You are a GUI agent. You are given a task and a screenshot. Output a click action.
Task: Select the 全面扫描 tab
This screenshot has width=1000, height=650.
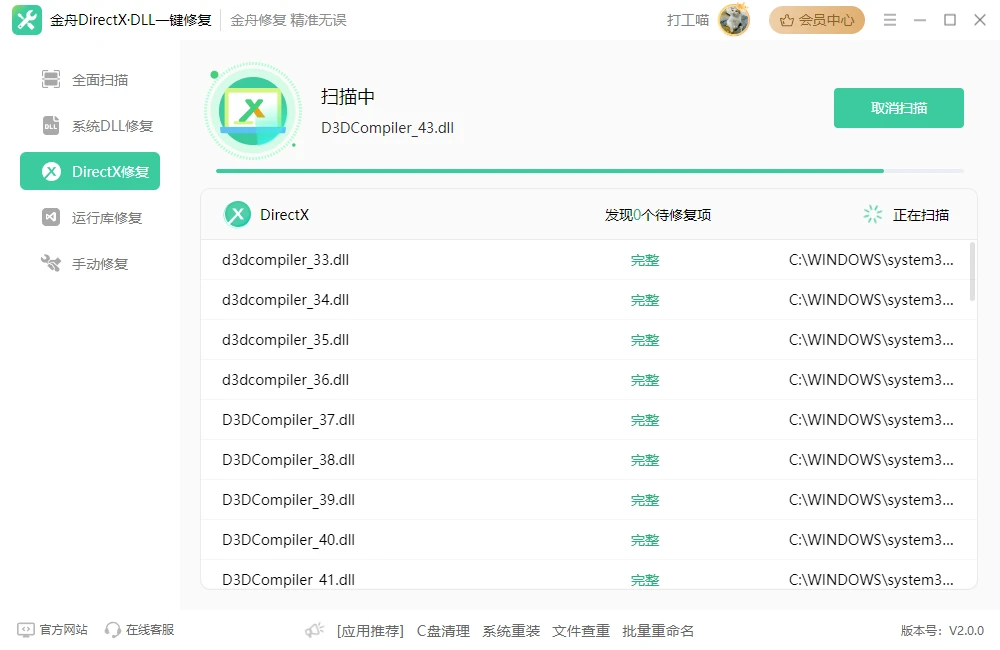[90, 80]
